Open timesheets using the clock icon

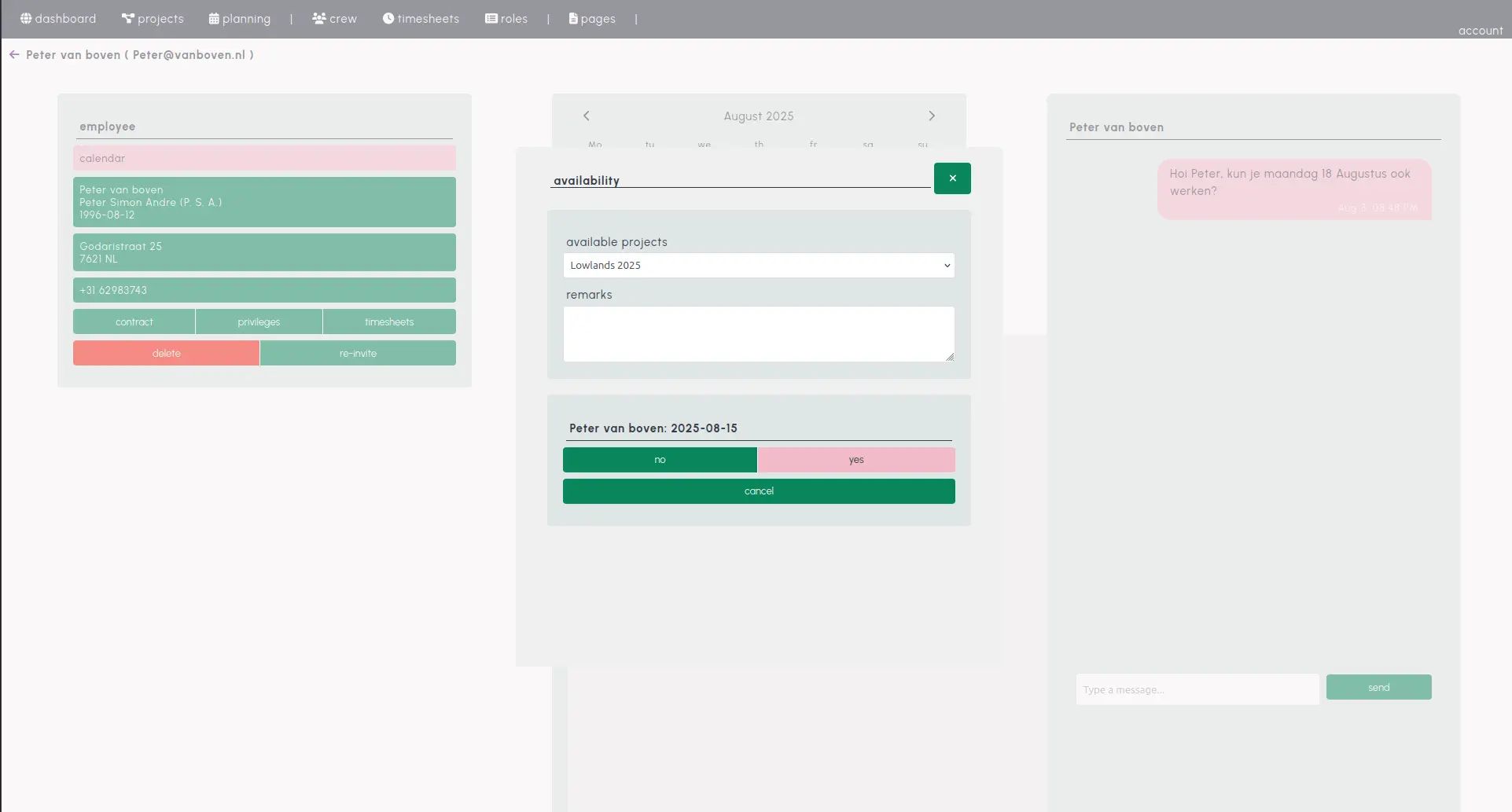[388, 18]
